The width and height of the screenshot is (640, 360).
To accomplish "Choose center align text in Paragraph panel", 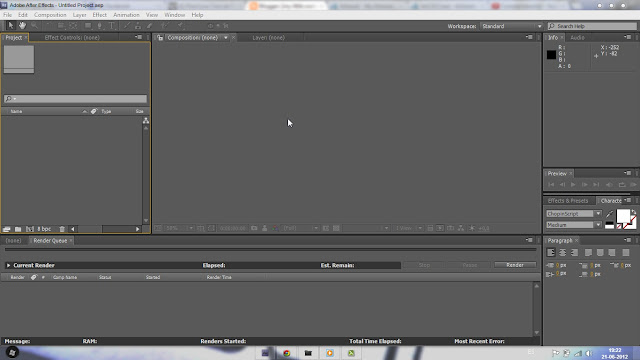I will point(562,253).
